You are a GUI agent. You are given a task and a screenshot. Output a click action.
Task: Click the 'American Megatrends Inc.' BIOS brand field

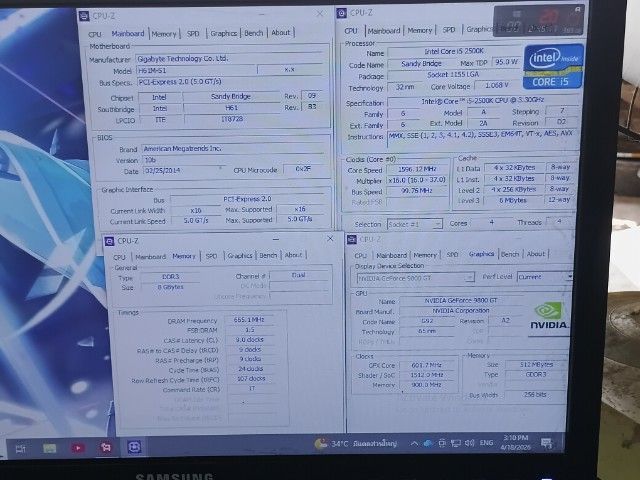click(235, 149)
